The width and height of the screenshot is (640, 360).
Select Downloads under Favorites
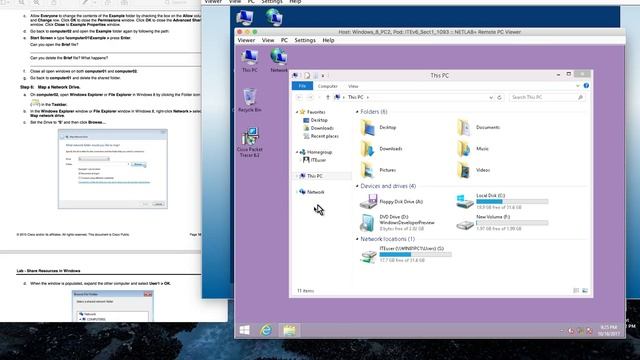click(x=318, y=128)
